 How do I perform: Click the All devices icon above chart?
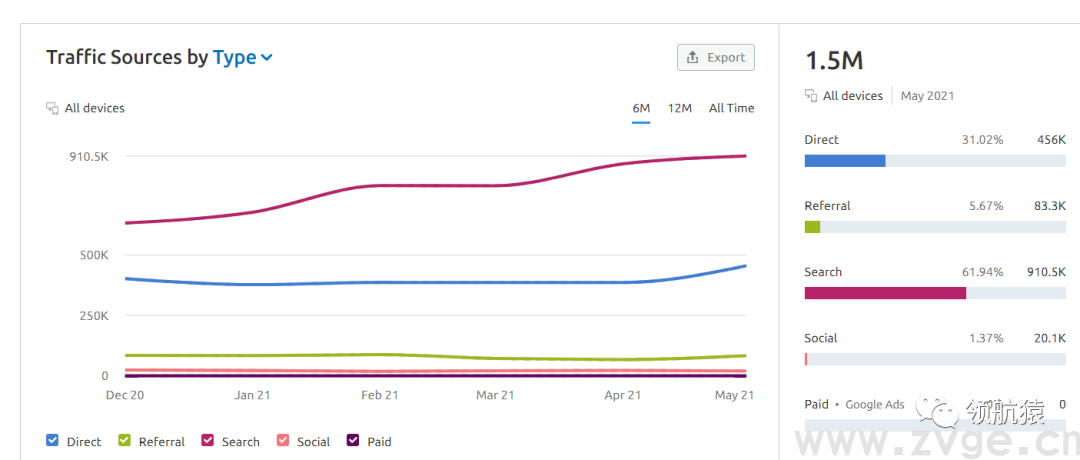pos(53,108)
